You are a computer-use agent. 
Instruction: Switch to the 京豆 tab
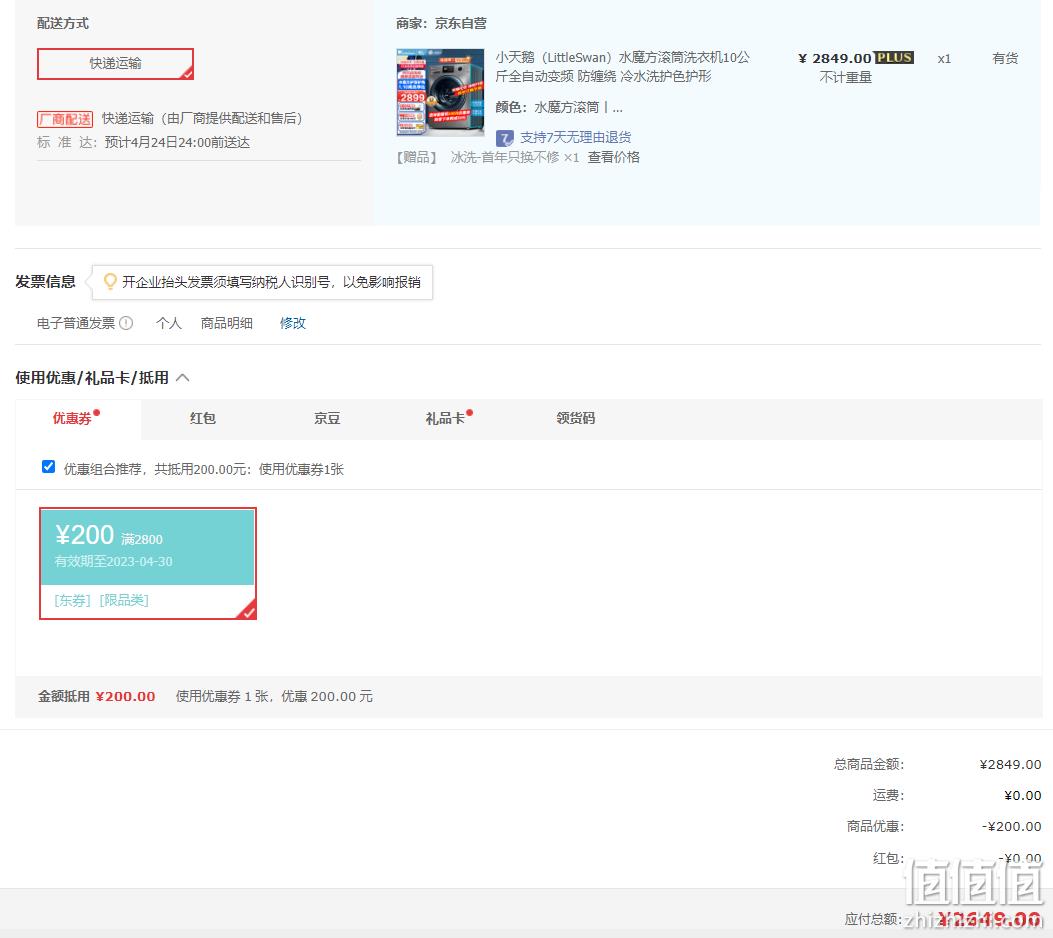click(x=327, y=418)
